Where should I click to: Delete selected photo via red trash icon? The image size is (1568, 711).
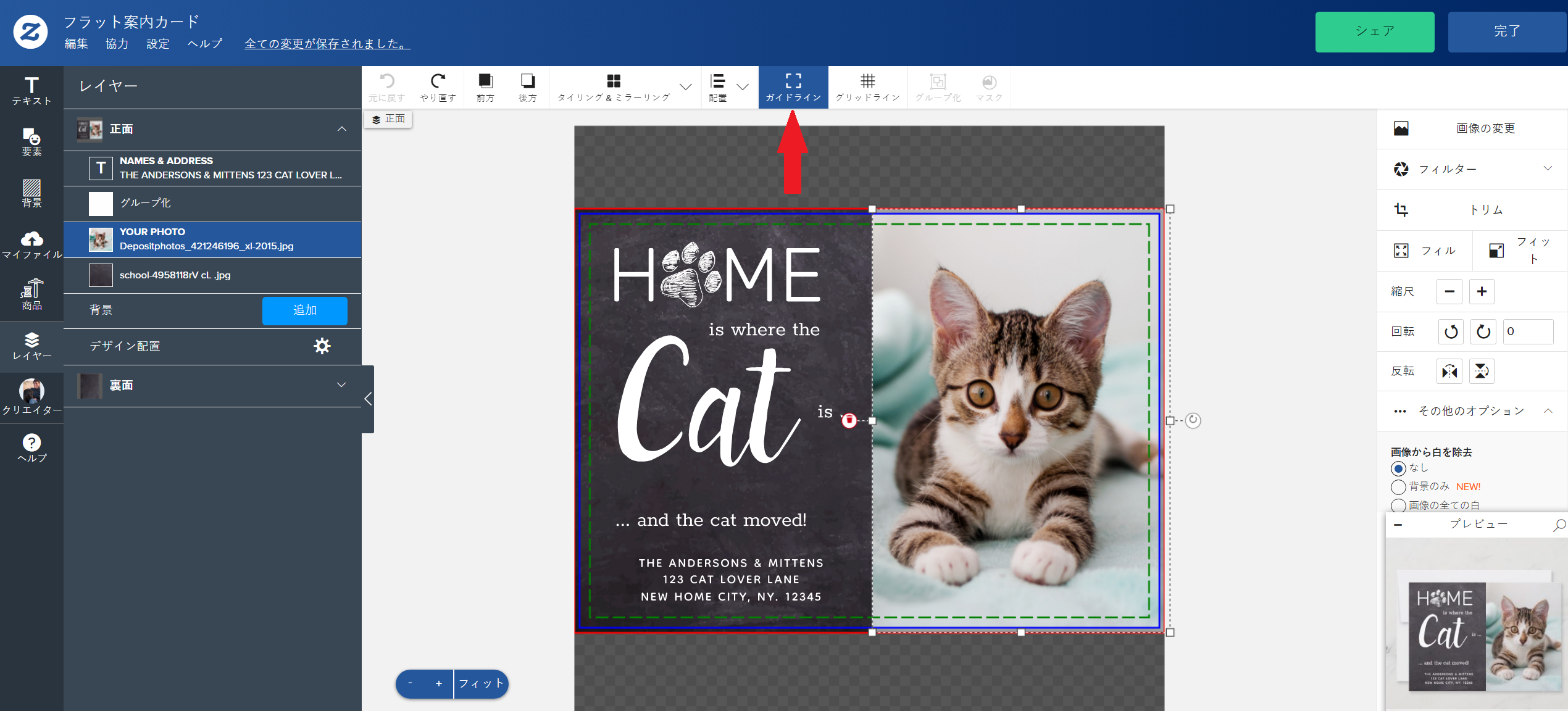pos(849,420)
